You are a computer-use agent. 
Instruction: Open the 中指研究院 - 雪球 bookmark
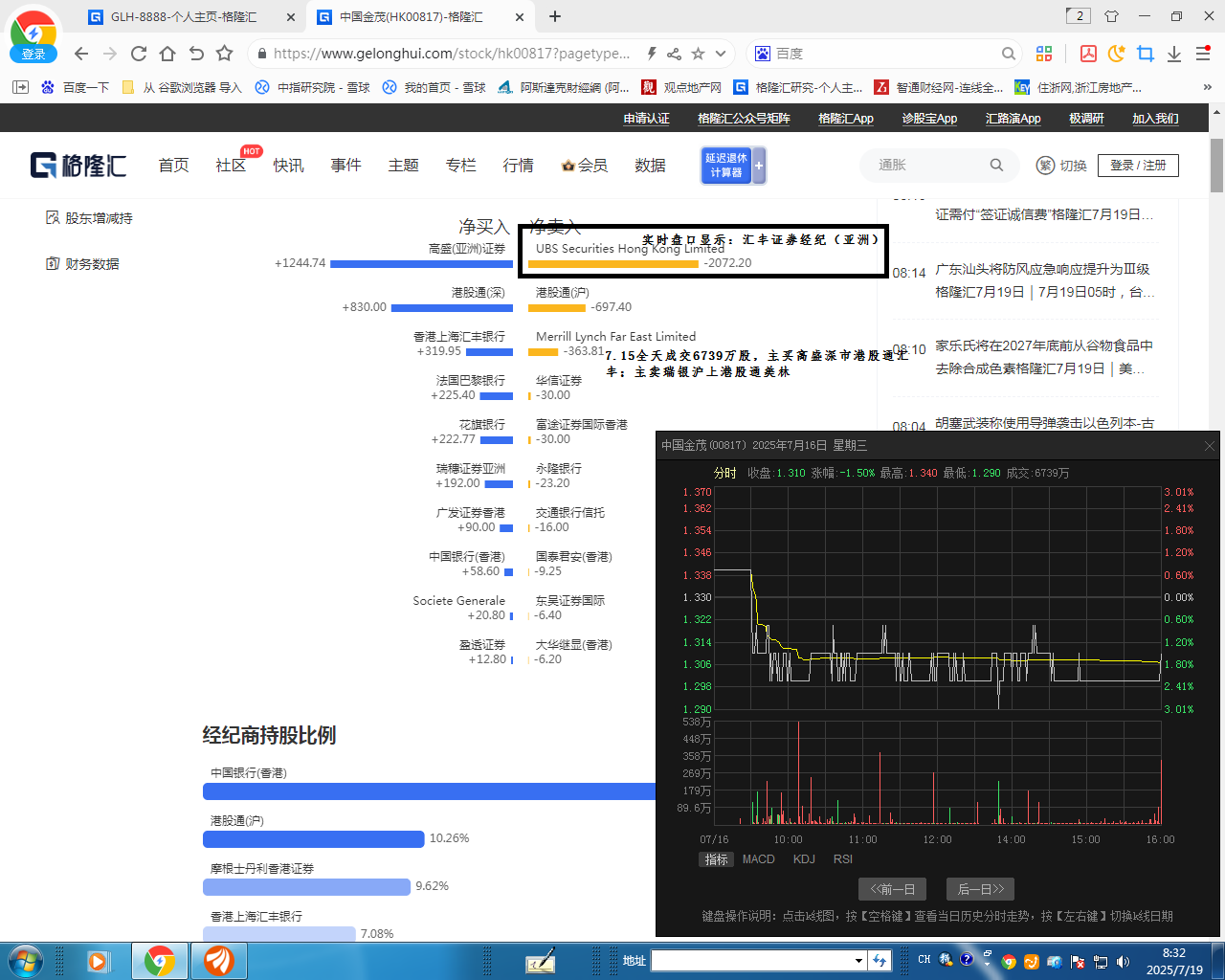point(312,87)
